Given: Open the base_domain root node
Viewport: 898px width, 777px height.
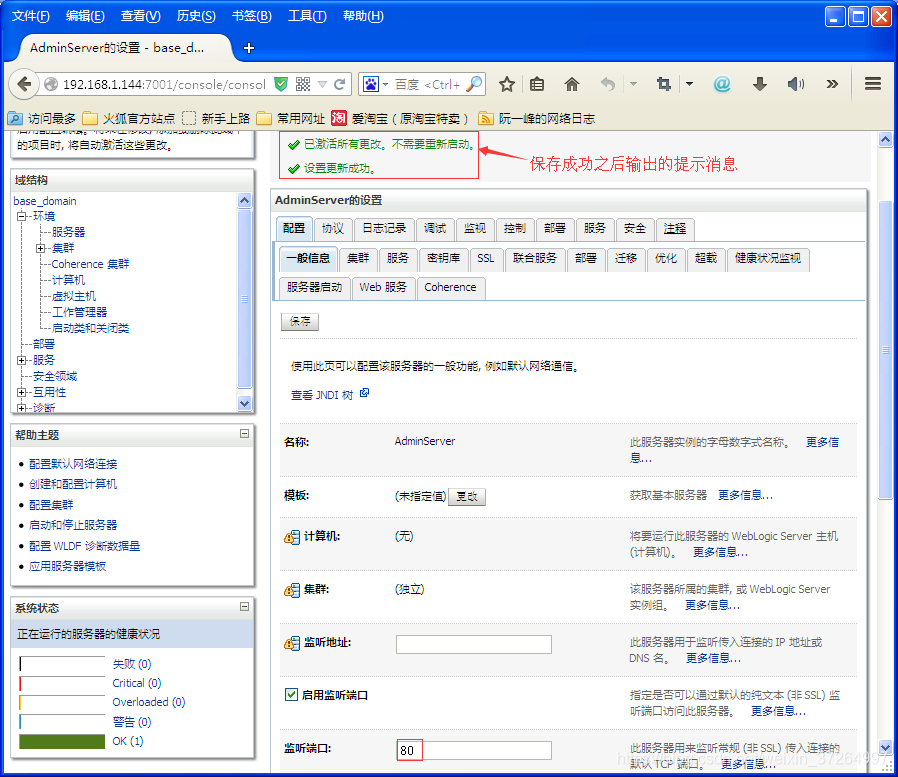Looking at the screenshot, I should pyautogui.click(x=45, y=201).
